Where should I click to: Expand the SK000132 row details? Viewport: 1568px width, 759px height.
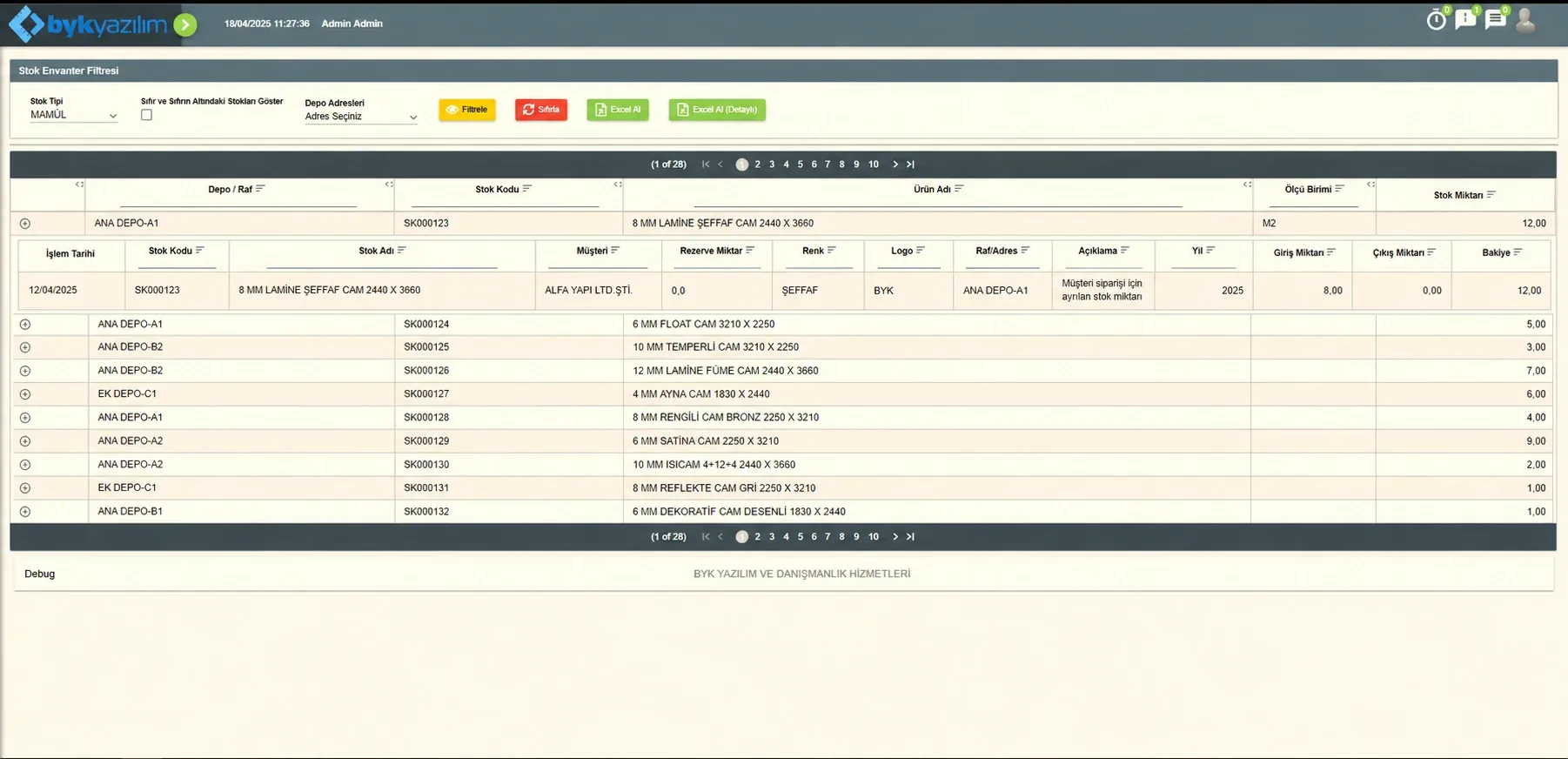pyautogui.click(x=25, y=512)
